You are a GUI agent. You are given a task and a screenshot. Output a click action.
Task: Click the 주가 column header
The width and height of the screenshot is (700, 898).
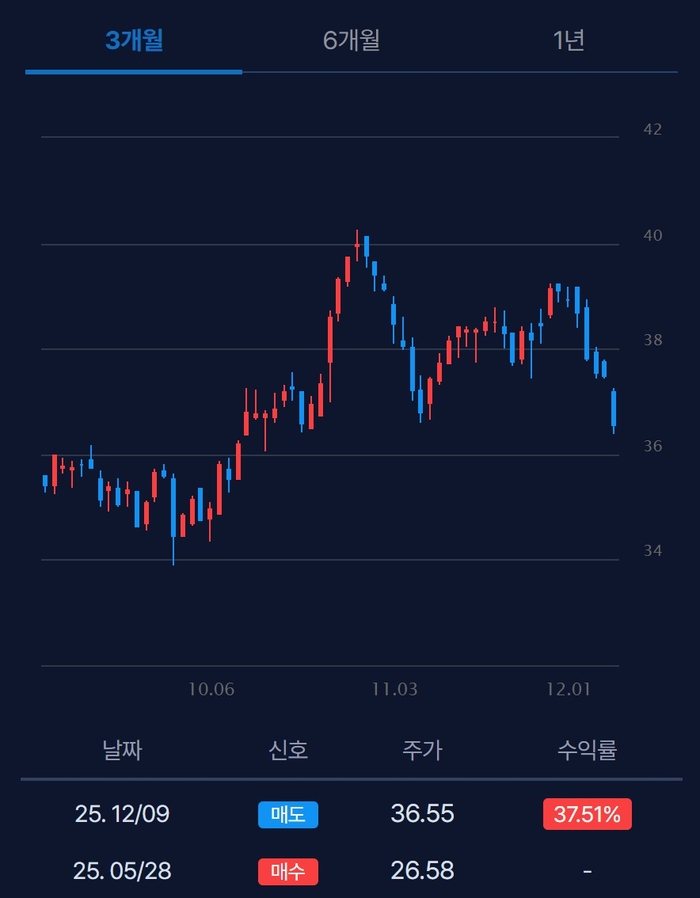click(422, 751)
